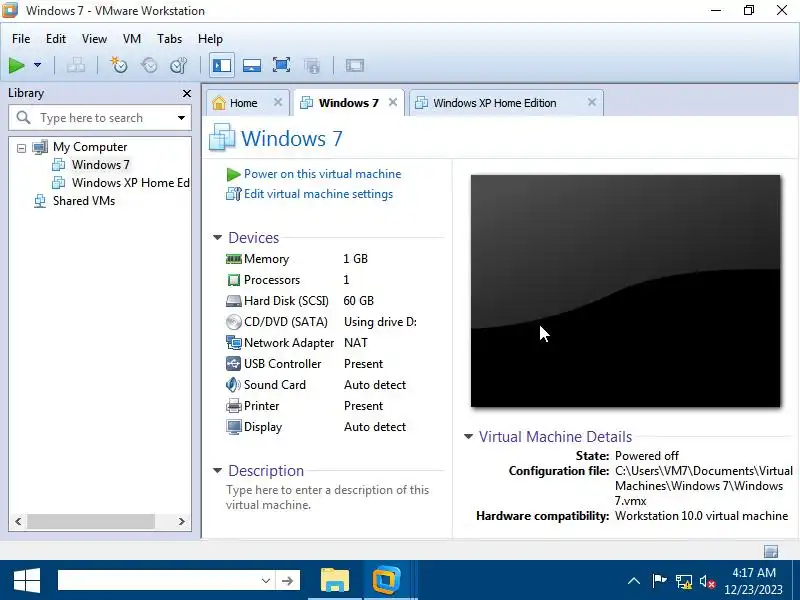
Task: Open the Edit menu
Action: click(56, 39)
